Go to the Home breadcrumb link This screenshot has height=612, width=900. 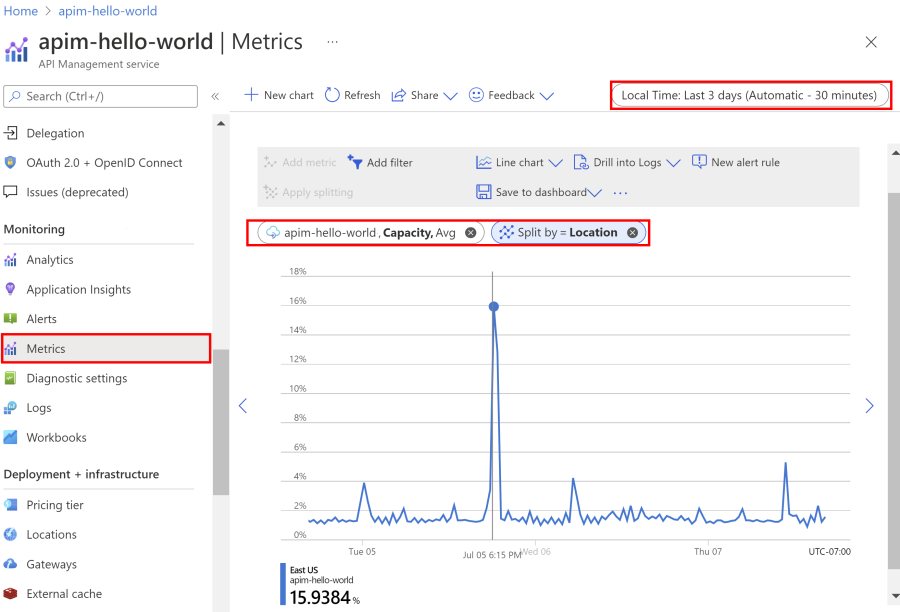tap(21, 11)
